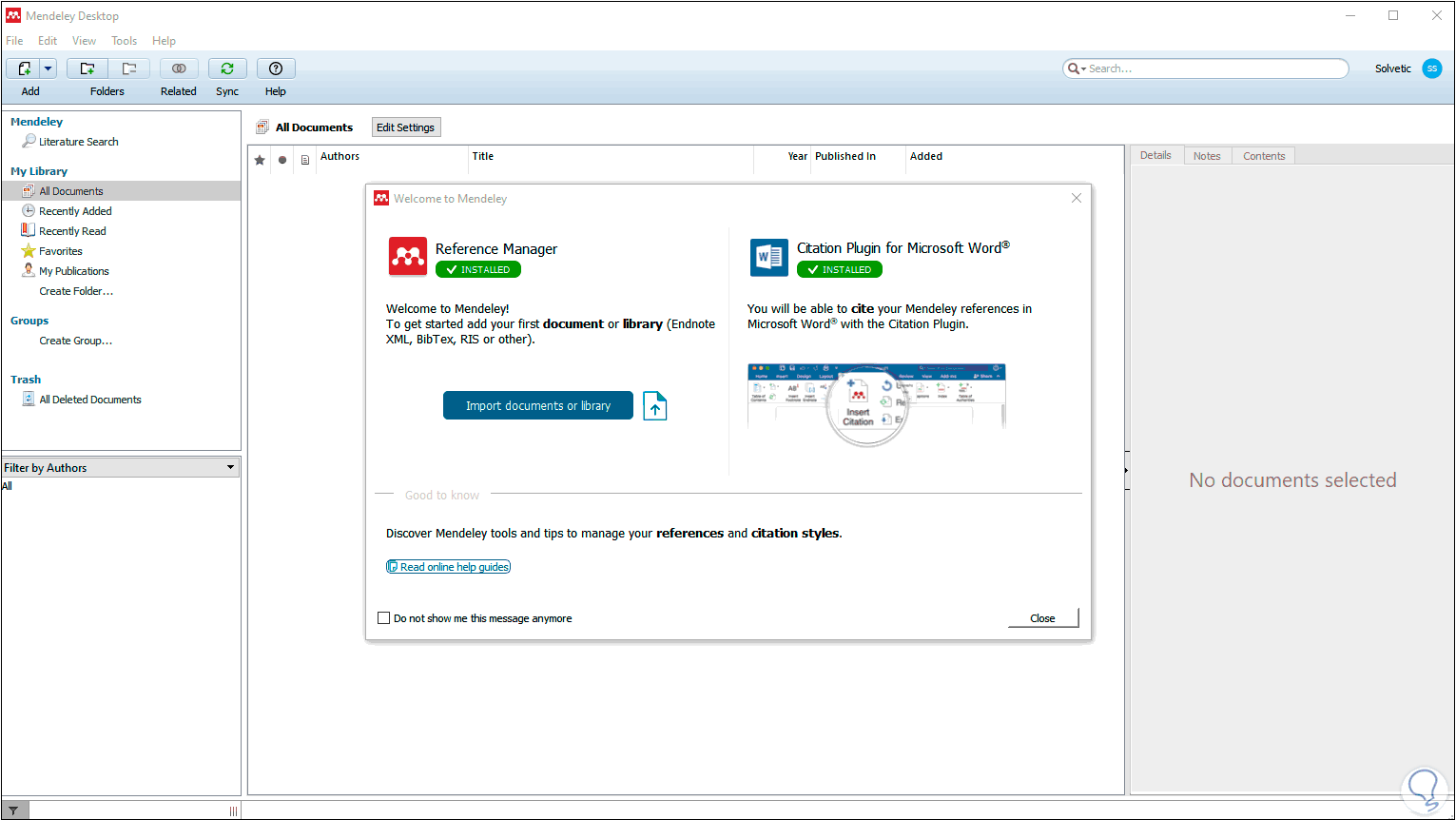The height and width of the screenshot is (820, 1456).
Task: Click the Create Folder toolbar icon
Action: (x=87, y=68)
